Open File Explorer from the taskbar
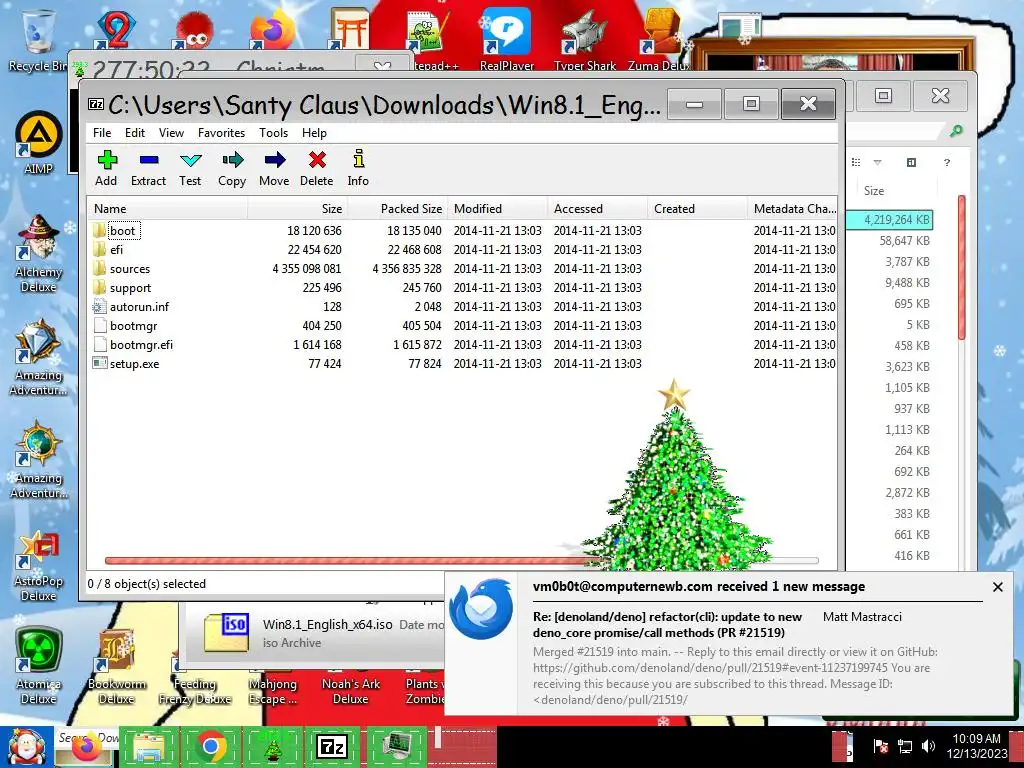The height and width of the screenshot is (768, 1024). 148,746
